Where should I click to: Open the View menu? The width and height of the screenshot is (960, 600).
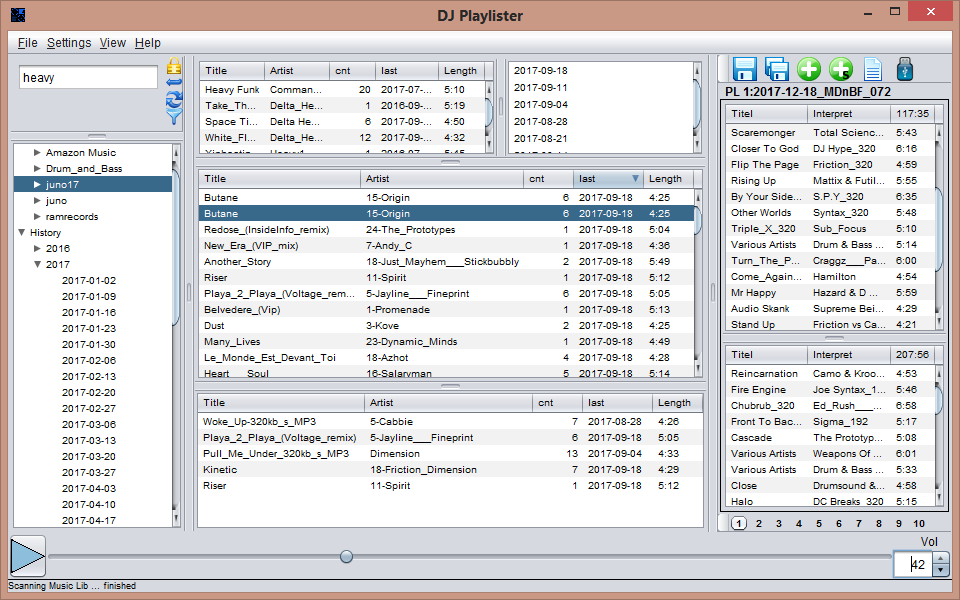click(113, 43)
